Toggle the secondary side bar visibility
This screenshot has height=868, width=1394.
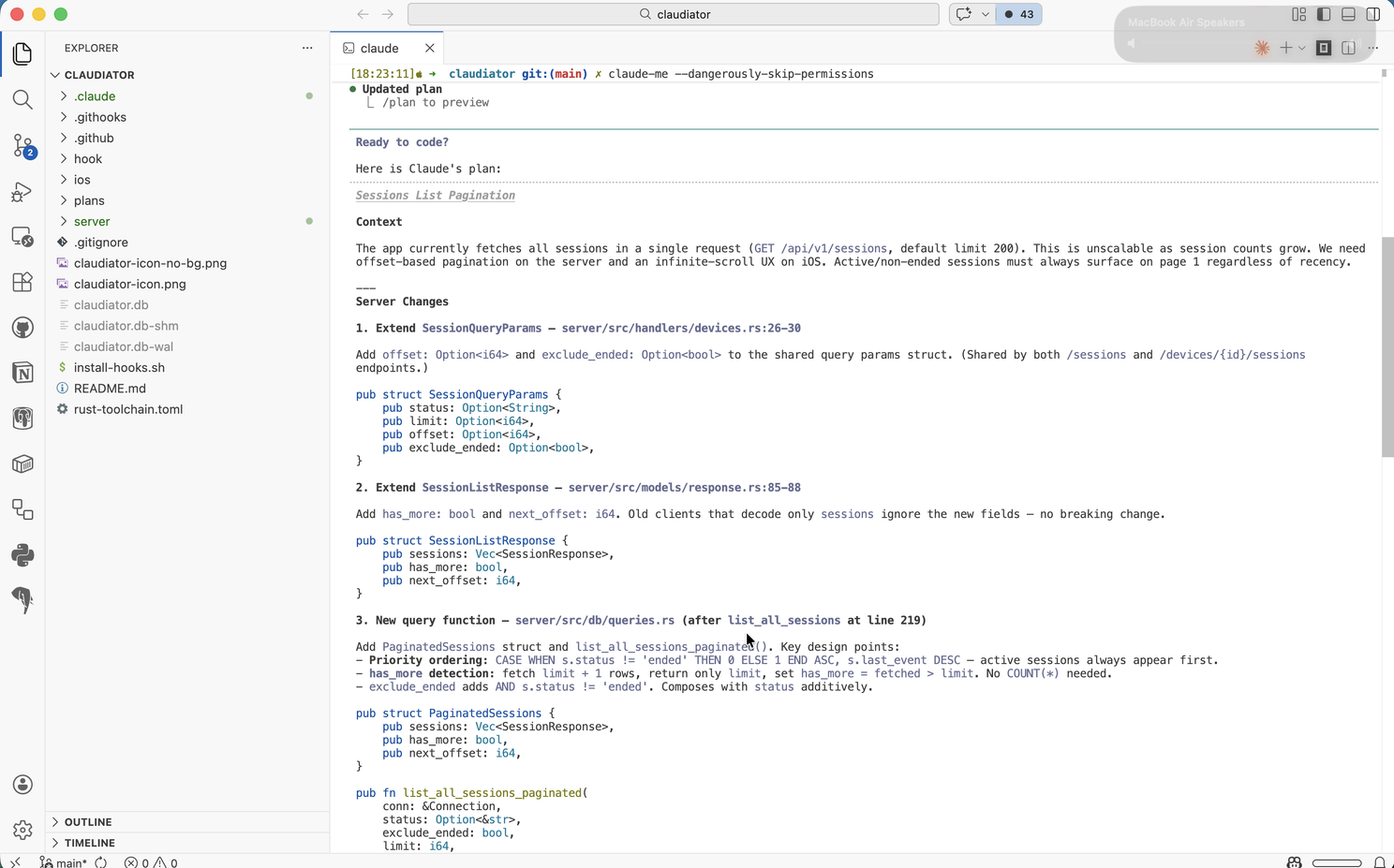click(x=1372, y=14)
